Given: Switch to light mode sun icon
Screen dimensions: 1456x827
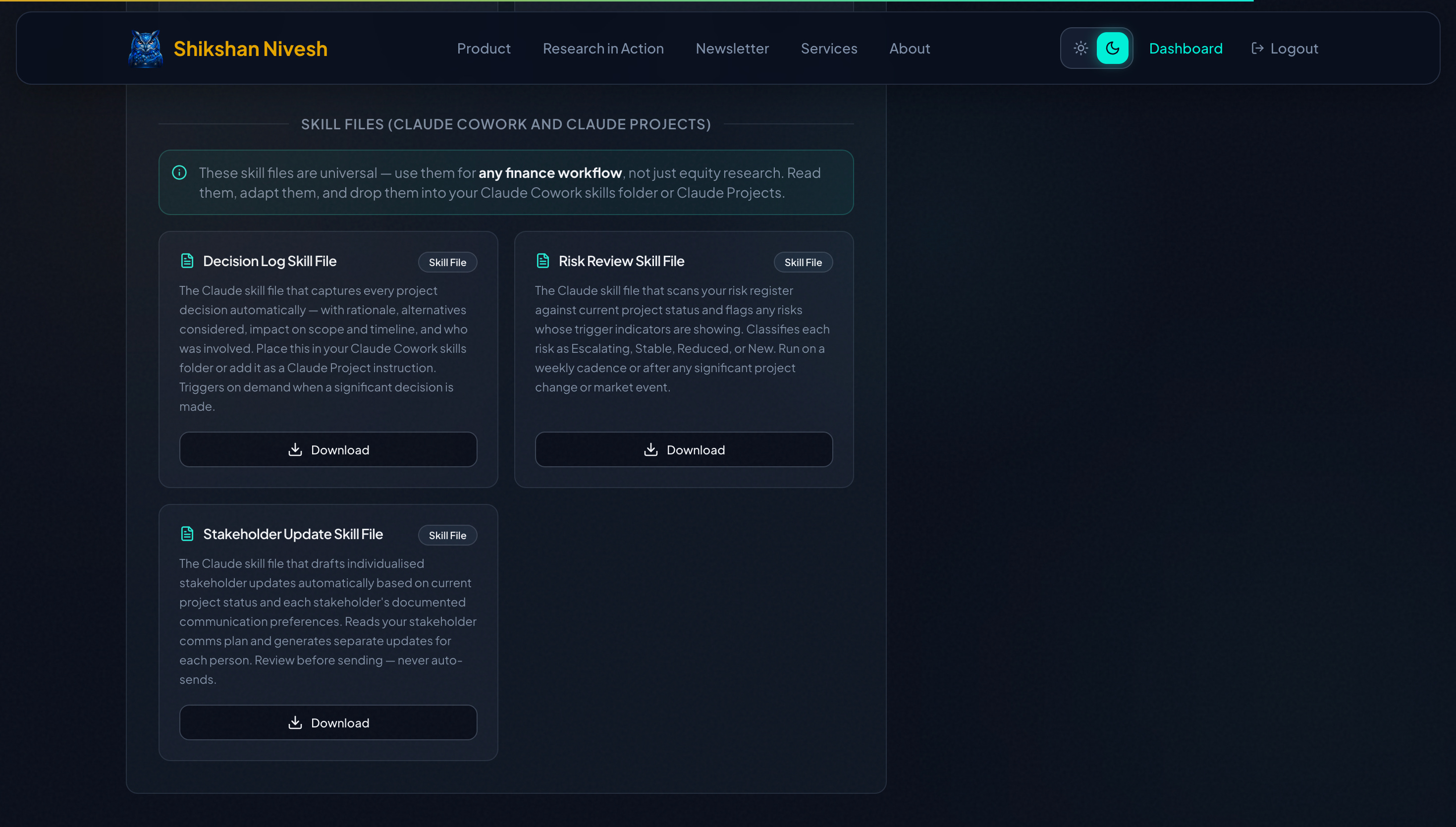Looking at the screenshot, I should click(x=1080, y=48).
